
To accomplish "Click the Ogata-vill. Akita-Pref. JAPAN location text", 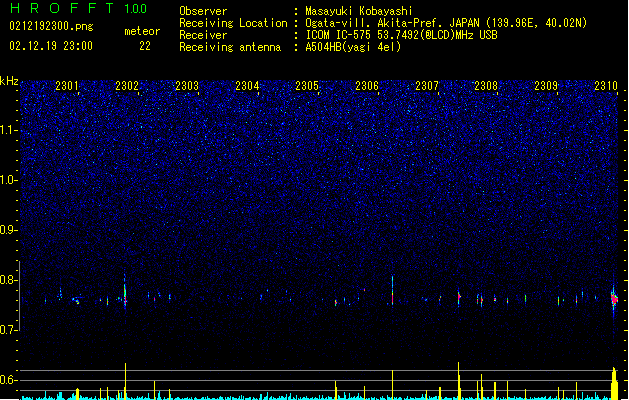I will coord(446,23).
